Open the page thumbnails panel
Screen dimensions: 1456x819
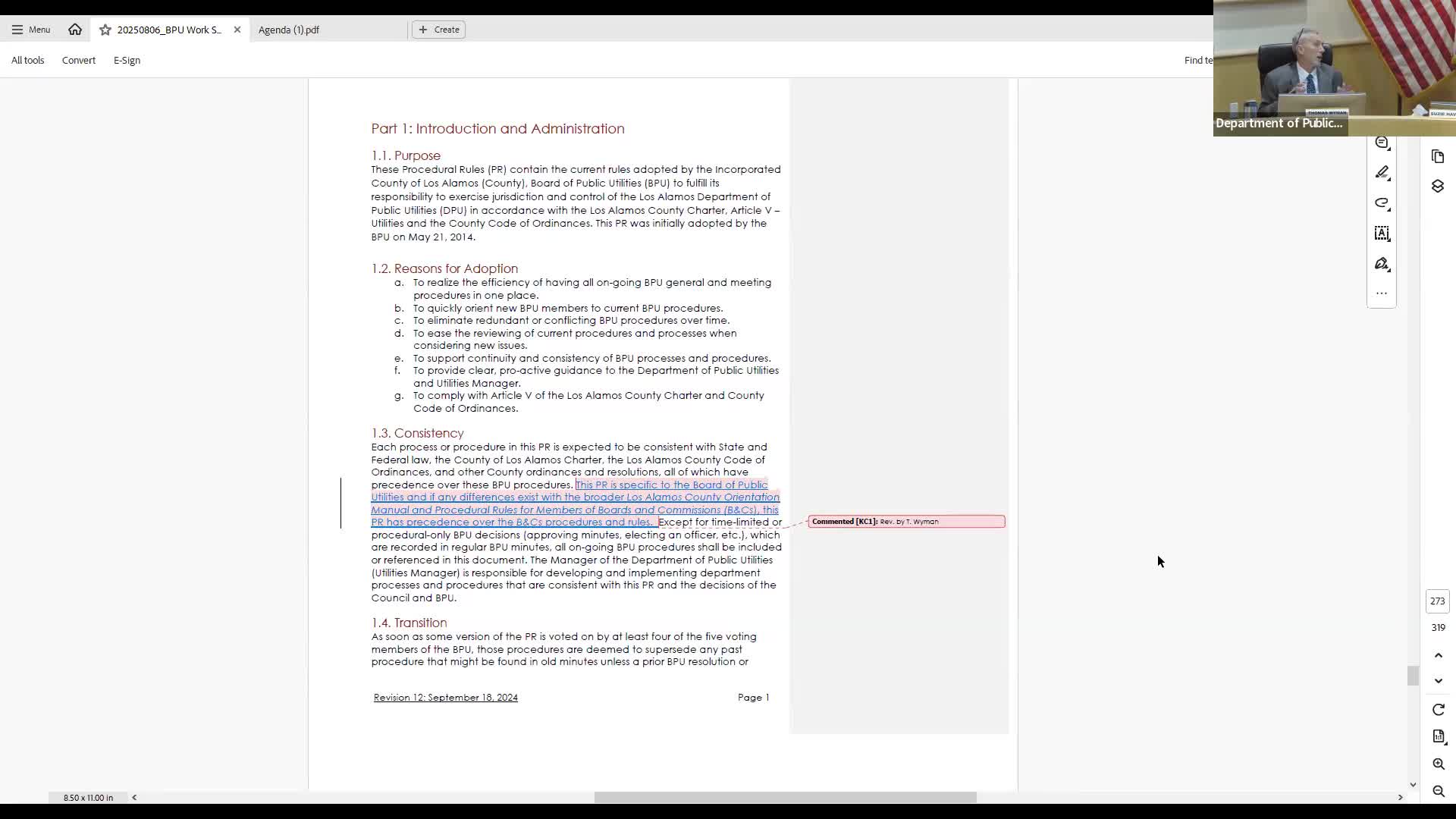click(x=1438, y=157)
